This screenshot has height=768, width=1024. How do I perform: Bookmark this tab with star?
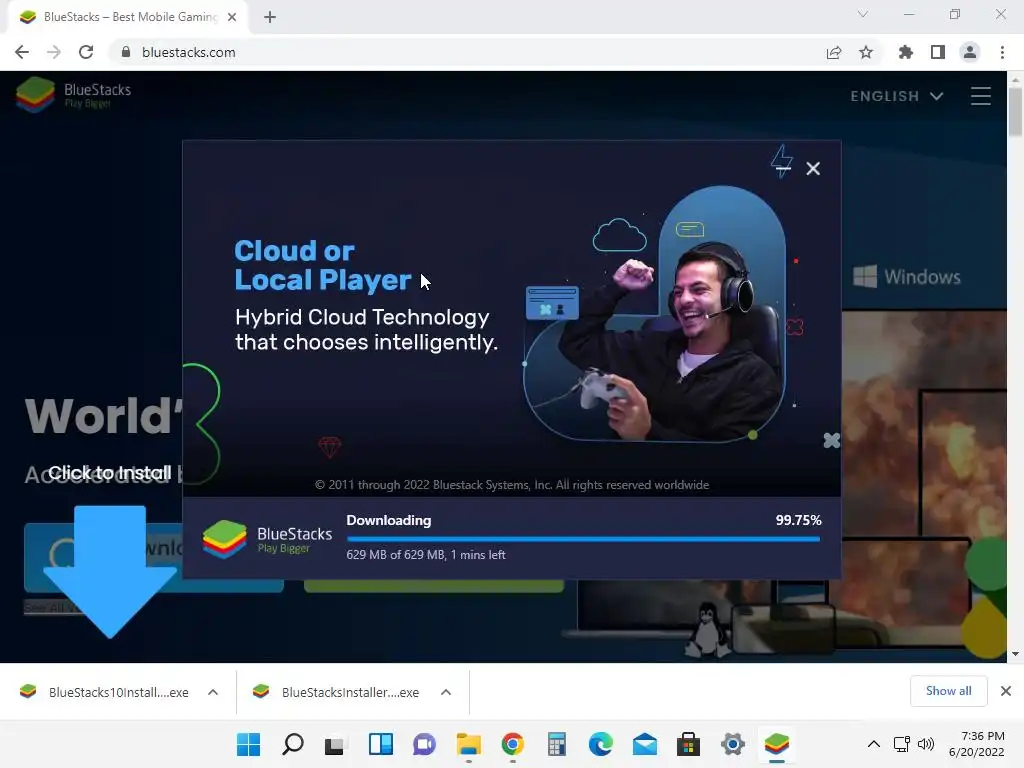pyautogui.click(x=866, y=52)
